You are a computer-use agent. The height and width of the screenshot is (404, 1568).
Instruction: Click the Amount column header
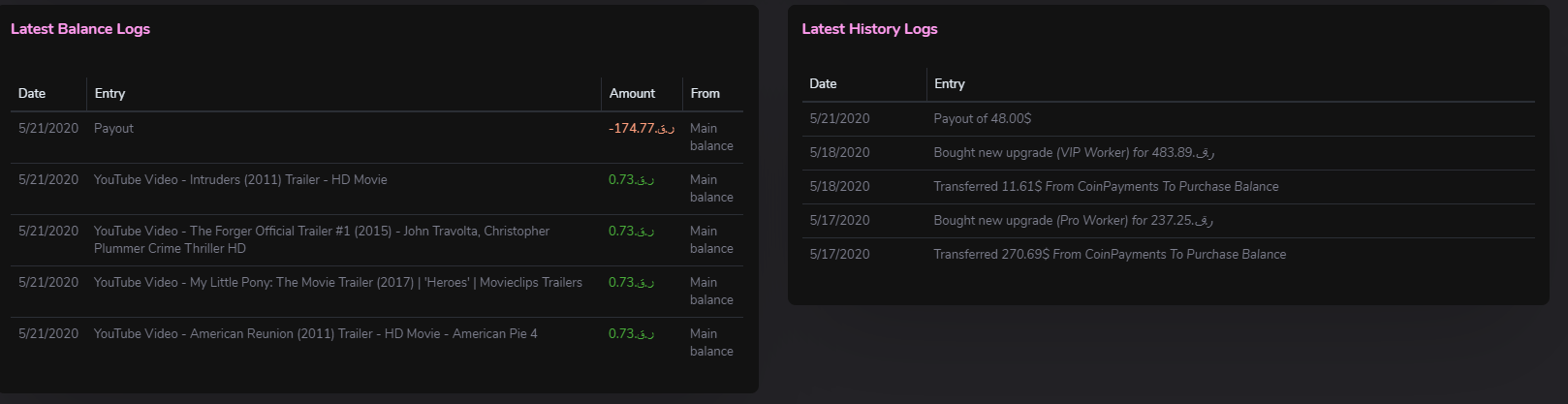point(632,93)
